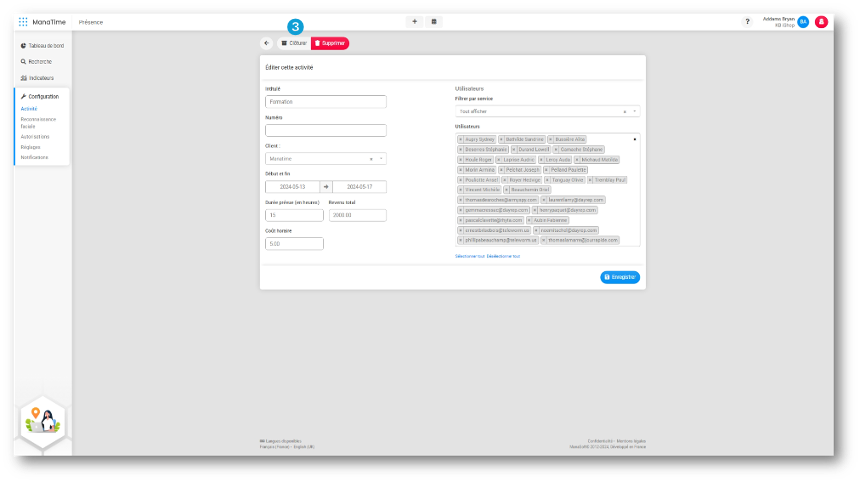Image resolution: width=860 pixels, height=482 pixels.
Task: Open Autorisations under Configuration
Action: [x=35, y=137]
